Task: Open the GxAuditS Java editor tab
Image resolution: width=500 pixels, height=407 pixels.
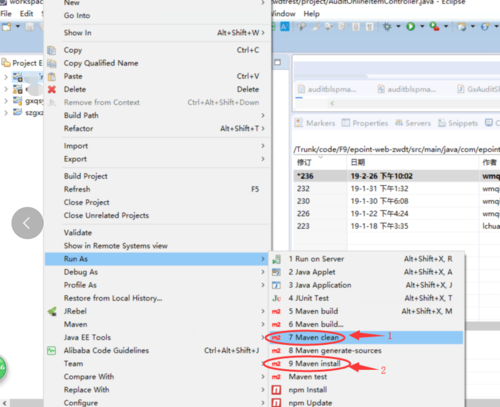Action: (479, 89)
